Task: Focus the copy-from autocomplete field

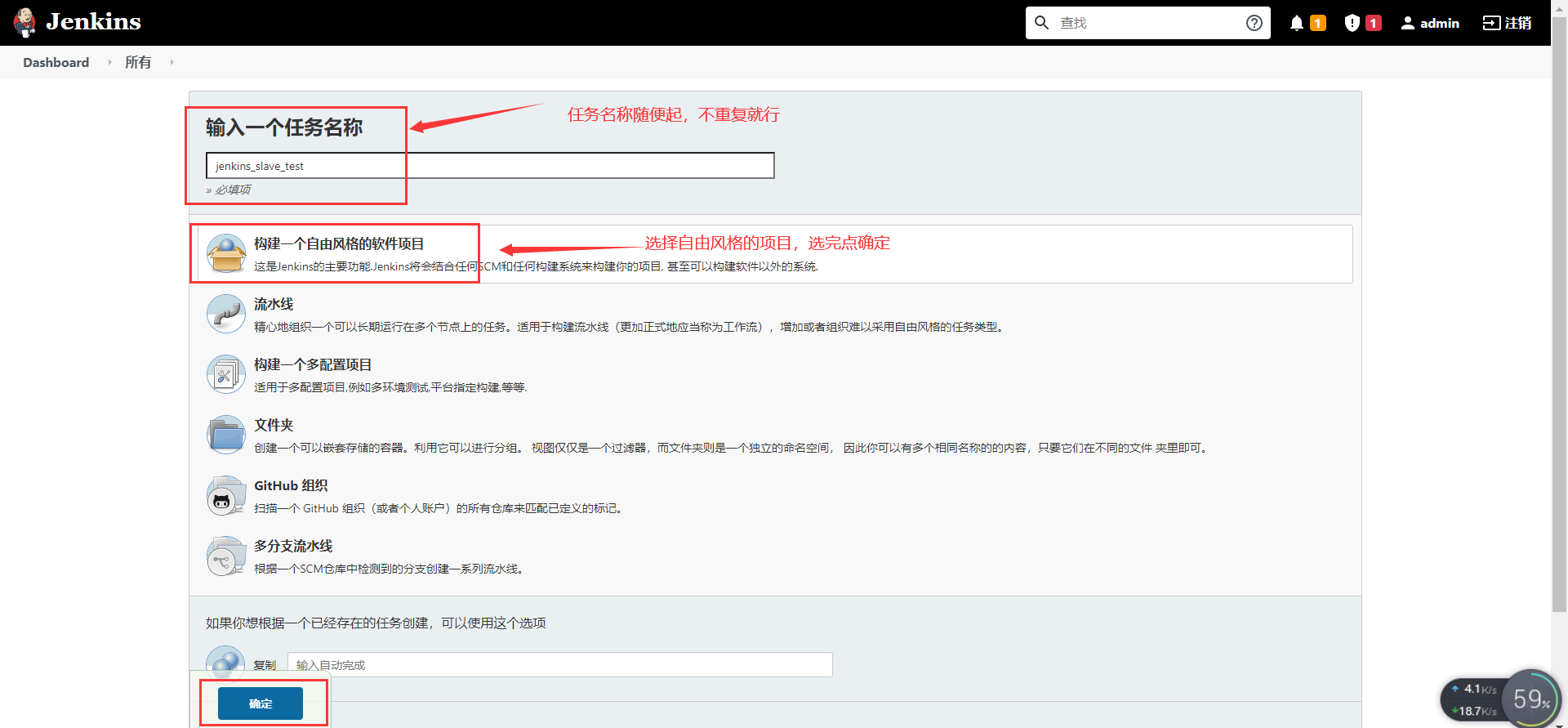Action: 559,665
